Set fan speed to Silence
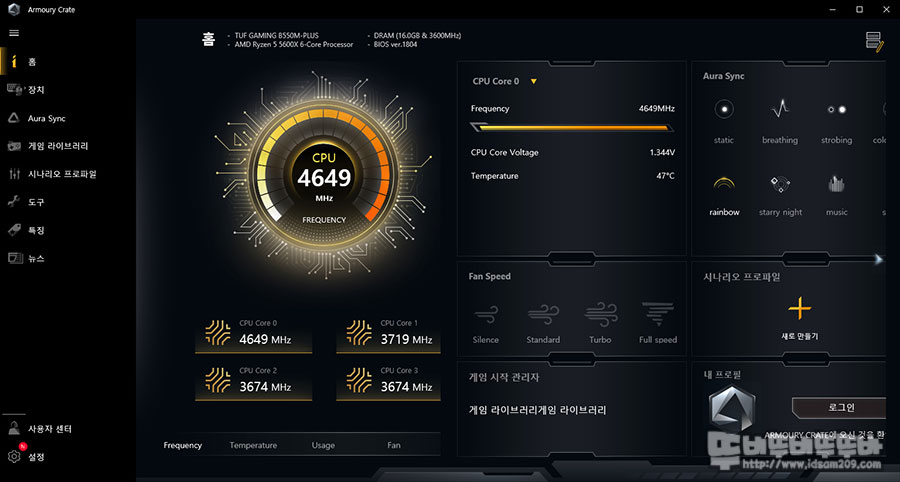Screen dimensions: 900x482 [x=486, y=323]
